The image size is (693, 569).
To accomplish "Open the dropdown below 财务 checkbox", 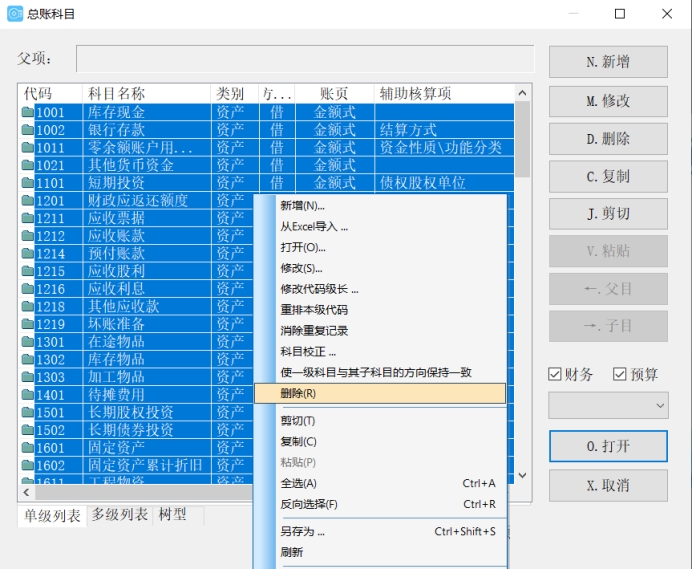I will tap(608, 405).
